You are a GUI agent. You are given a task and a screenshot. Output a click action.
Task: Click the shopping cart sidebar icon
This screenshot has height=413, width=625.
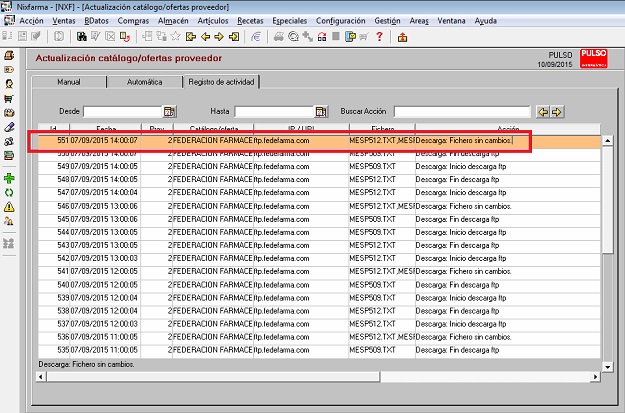[9, 98]
